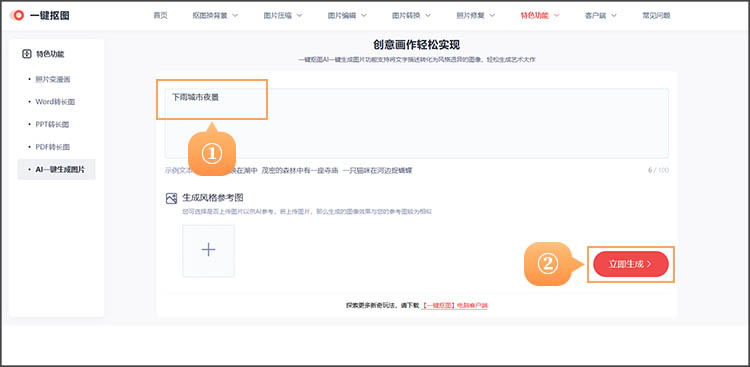The width and height of the screenshot is (750, 367).
Task: Open the 【一键抠图】电脑客户端 download link
Action: pyautogui.click(x=454, y=305)
